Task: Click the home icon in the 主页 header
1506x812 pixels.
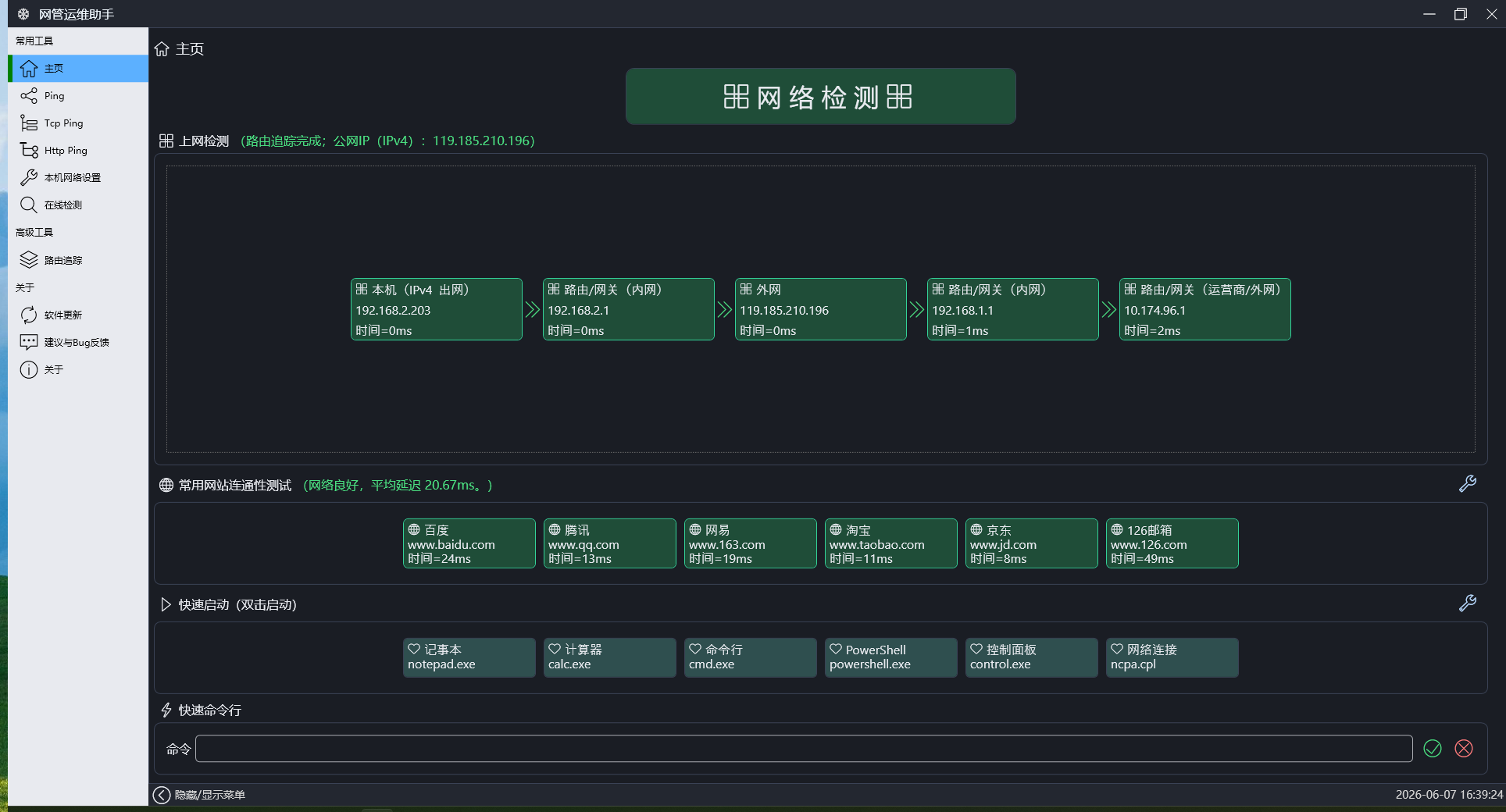Action: point(162,49)
